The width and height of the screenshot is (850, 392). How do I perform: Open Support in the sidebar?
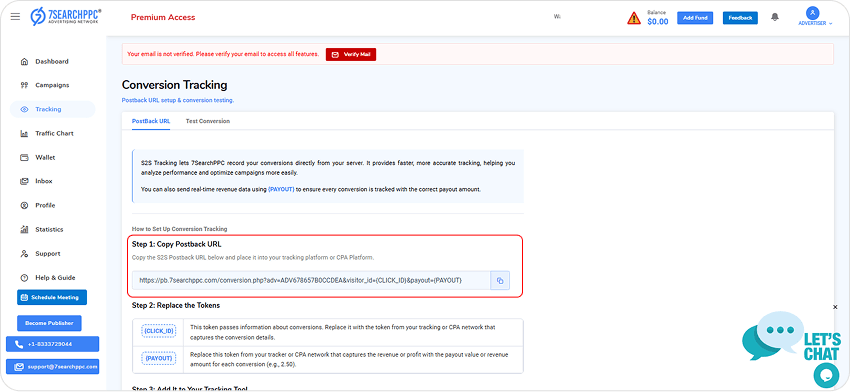(48, 254)
